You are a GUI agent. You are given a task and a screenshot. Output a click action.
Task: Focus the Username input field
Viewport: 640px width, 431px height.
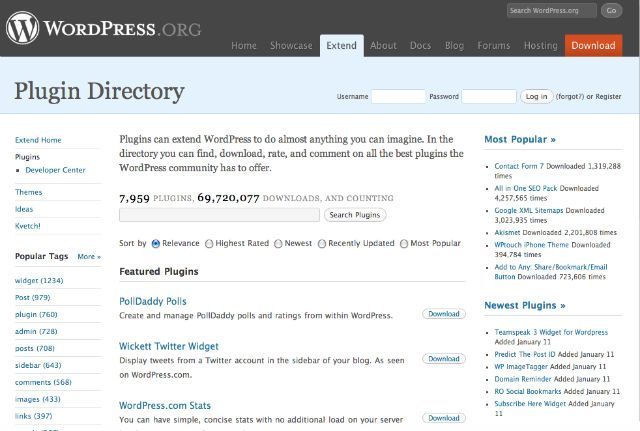398,96
